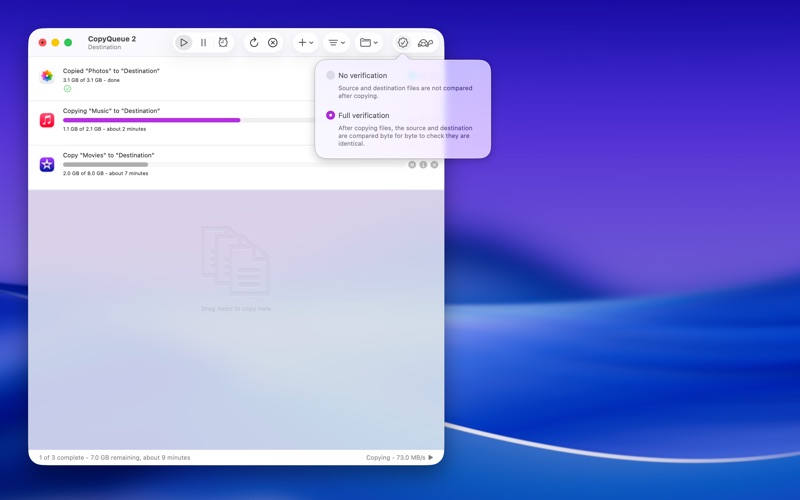Click the Movies star icon in third row

pyautogui.click(x=47, y=164)
